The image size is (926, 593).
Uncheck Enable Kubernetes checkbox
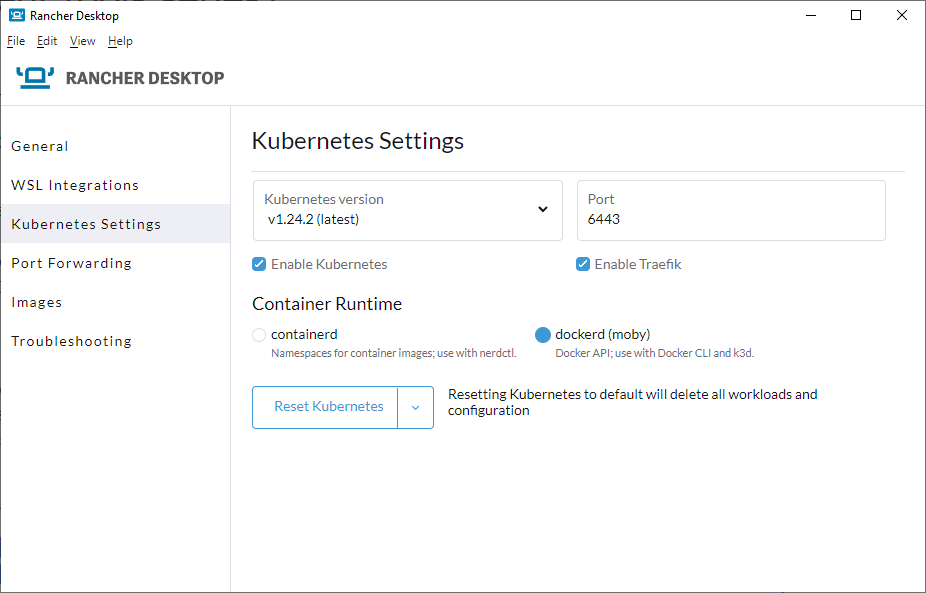[x=259, y=264]
